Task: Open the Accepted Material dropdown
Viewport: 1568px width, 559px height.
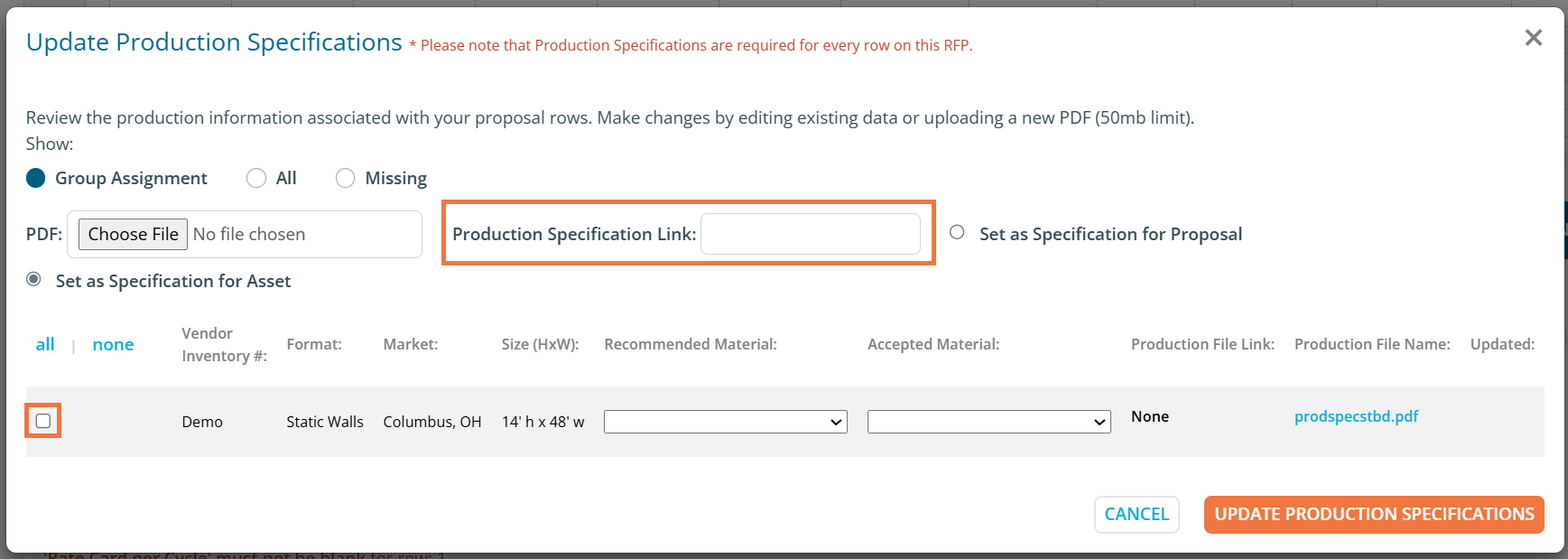Action: tap(988, 422)
